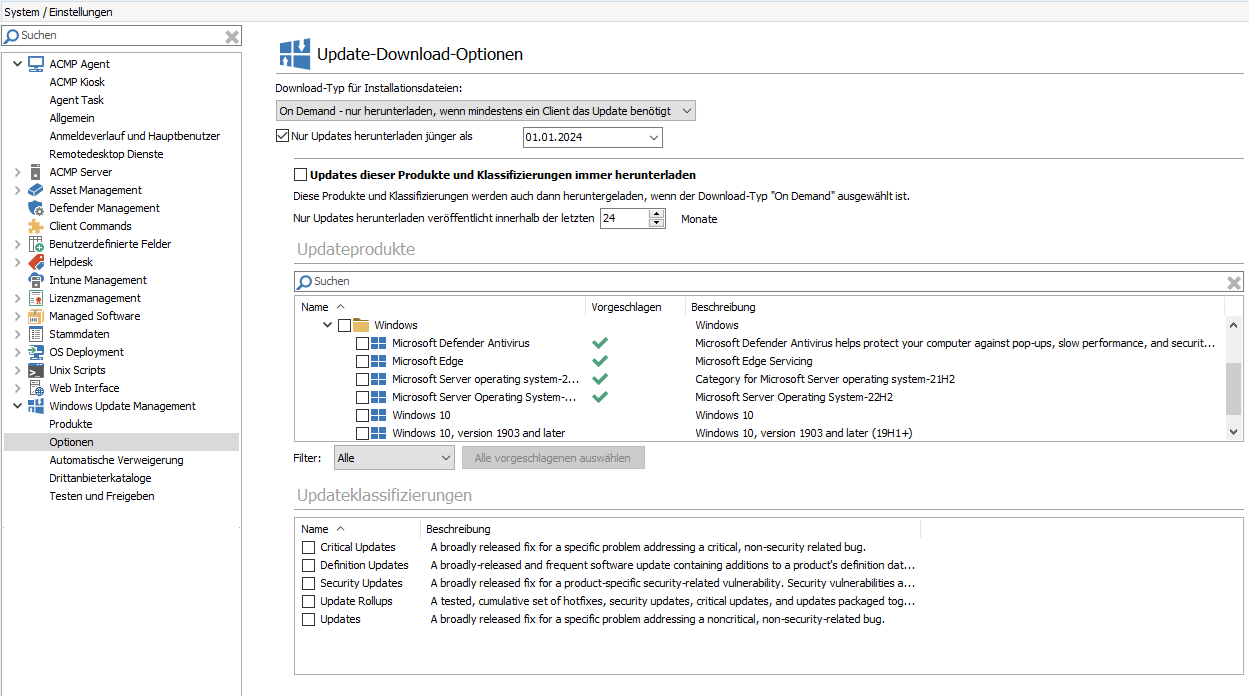Uncheck Nur Updates herunterladen jünger als
Screen dimensions: 1251x699
(282, 136)
